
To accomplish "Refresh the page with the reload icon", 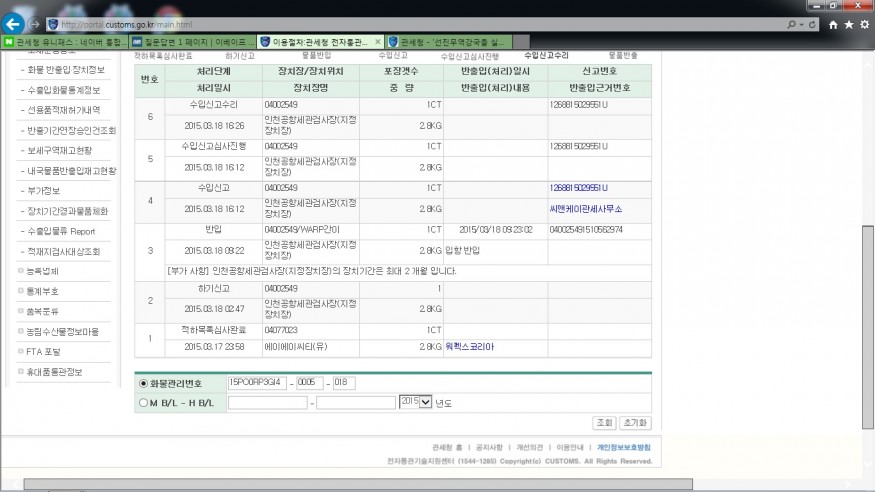I will point(812,25).
